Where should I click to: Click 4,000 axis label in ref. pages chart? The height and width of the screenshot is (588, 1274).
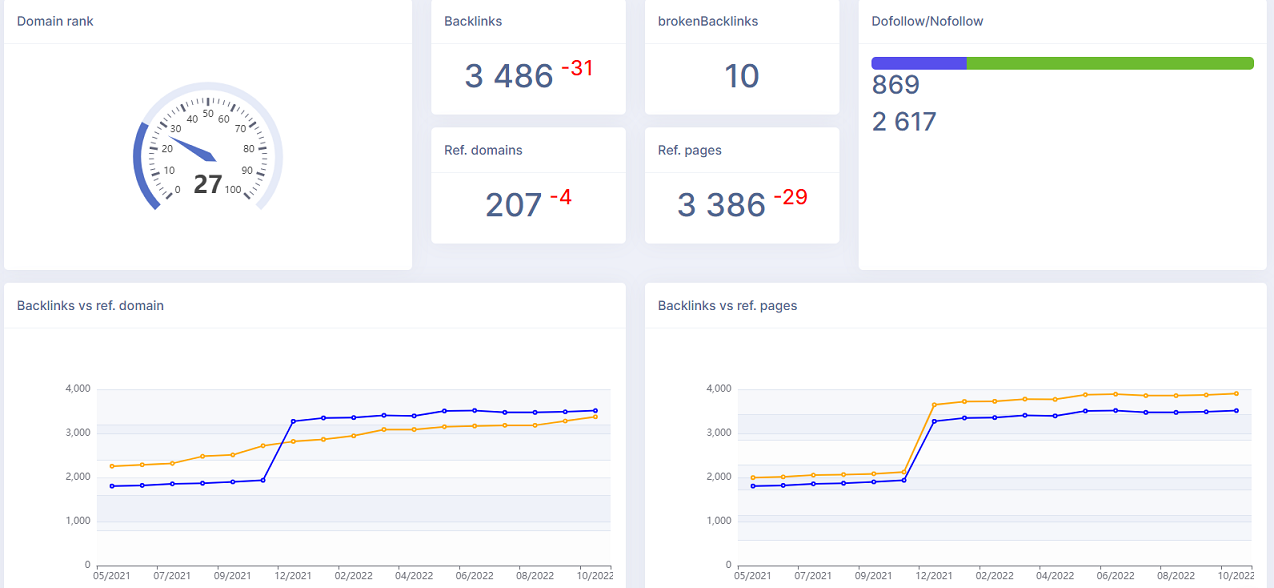coord(717,388)
